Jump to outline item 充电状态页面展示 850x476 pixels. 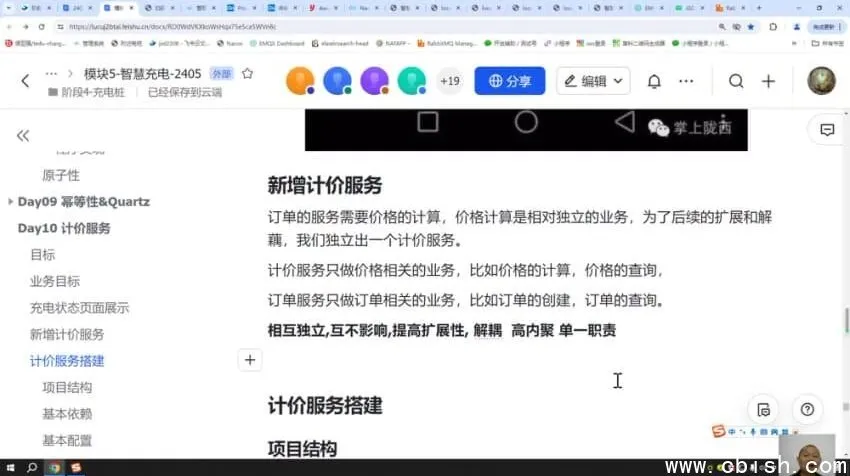[x=79, y=308]
